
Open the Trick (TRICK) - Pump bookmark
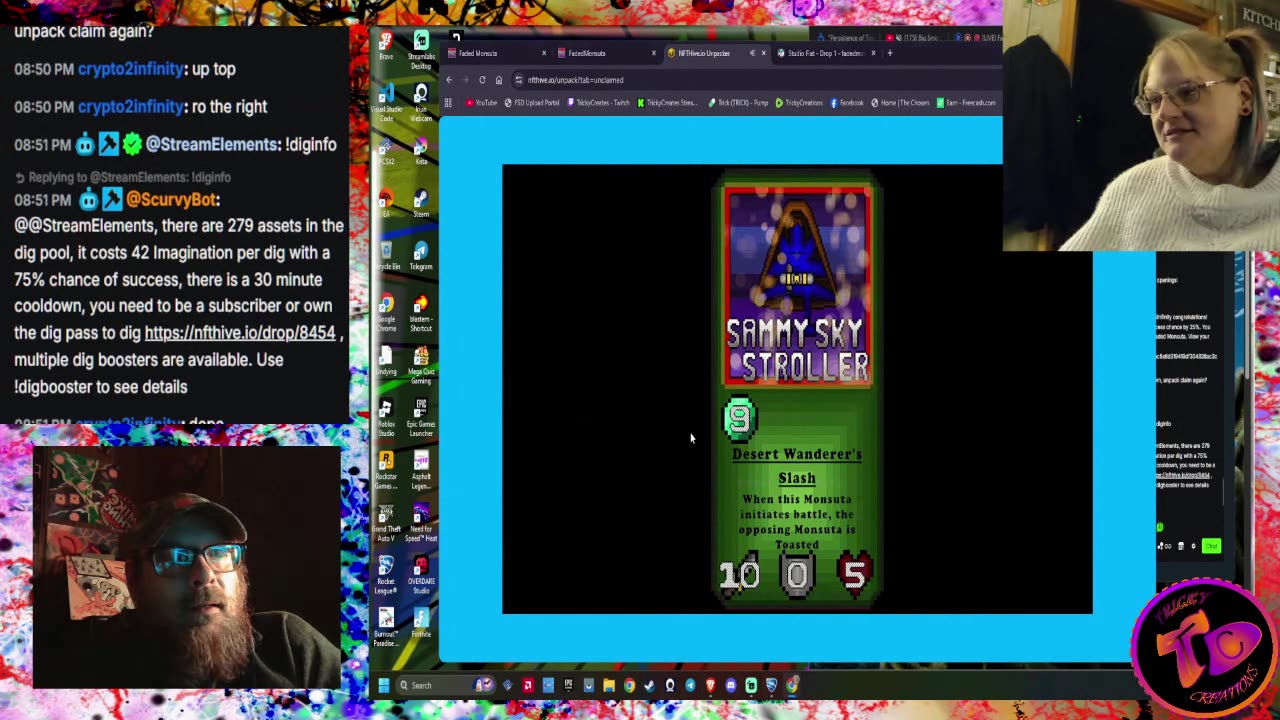(738, 103)
